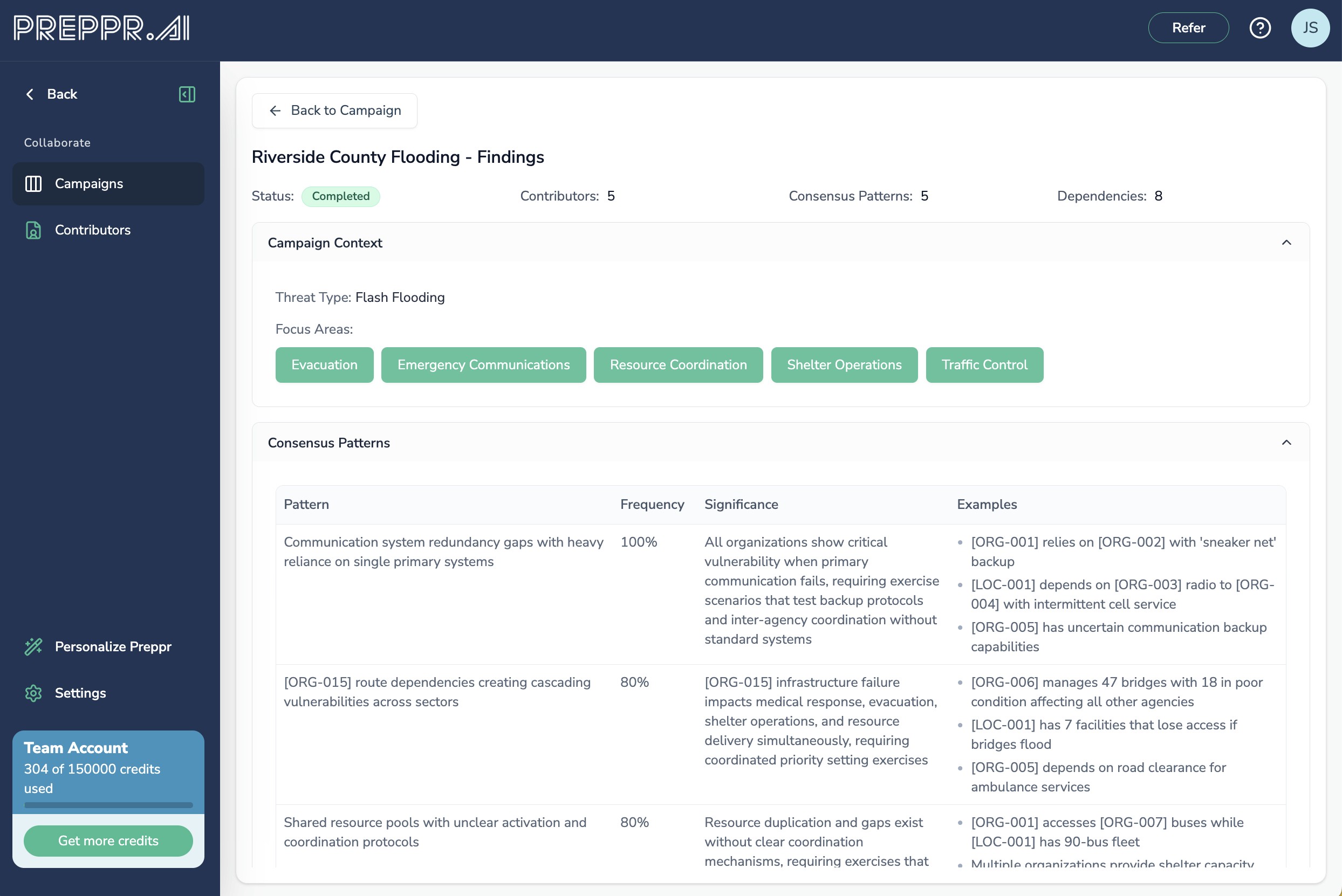This screenshot has height=896, width=1342.
Task: Collapse the sidebar panel icon
Action: [187, 94]
